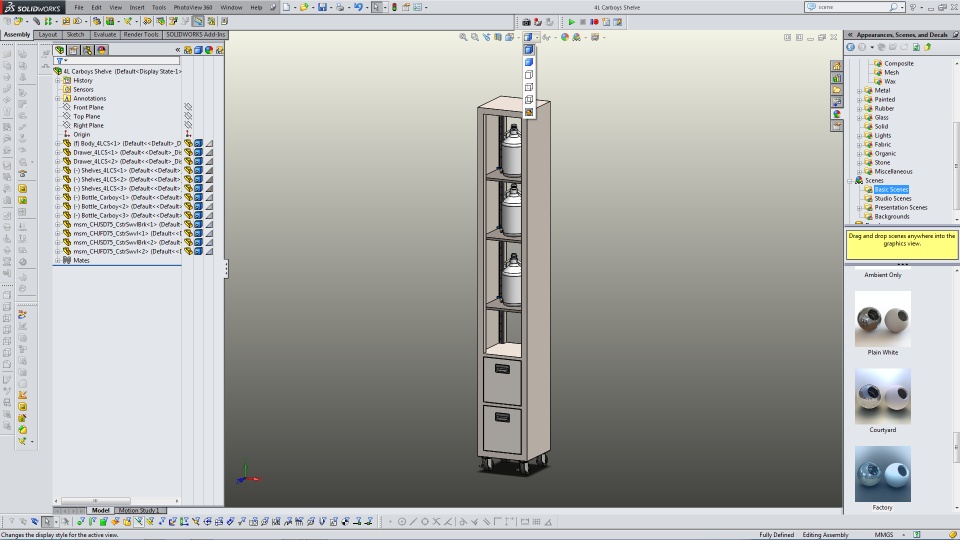Screen dimensions: 960x540
Task: Select Hidden Lines Visible display style
Action: (529, 87)
